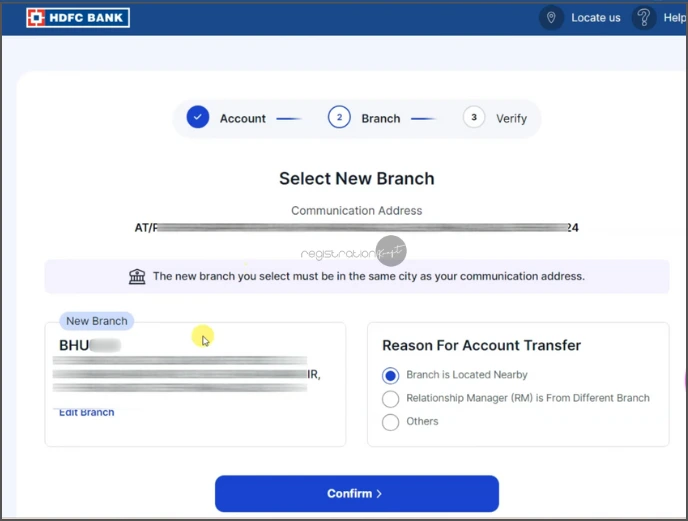Select Relationship Manager From Different Branch radio
Image resolution: width=688 pixels, height=521 pixels.
pyautogui.click(x=390, y=399)
